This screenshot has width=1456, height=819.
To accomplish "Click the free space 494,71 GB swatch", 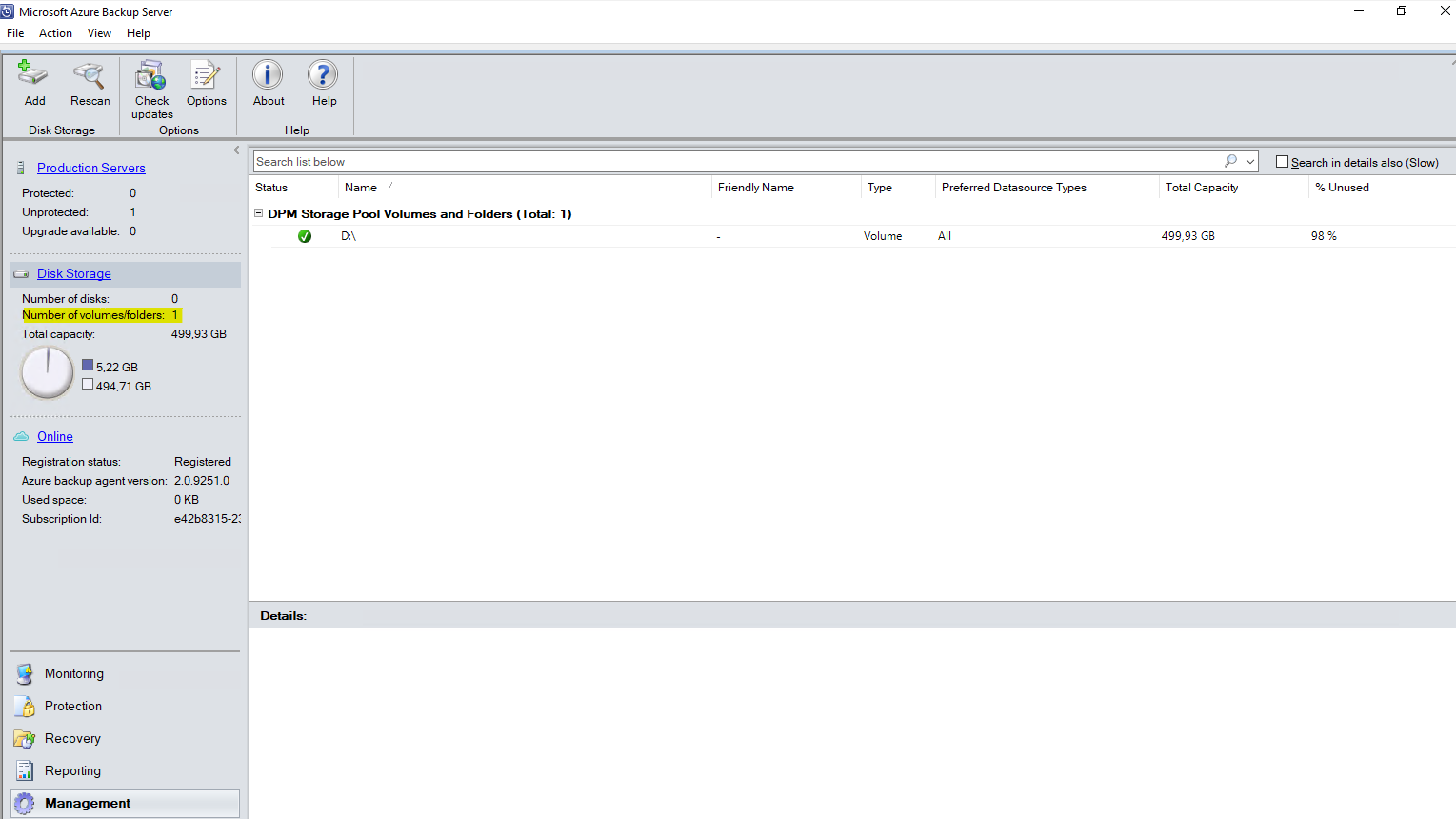I will tap(88, 385).
